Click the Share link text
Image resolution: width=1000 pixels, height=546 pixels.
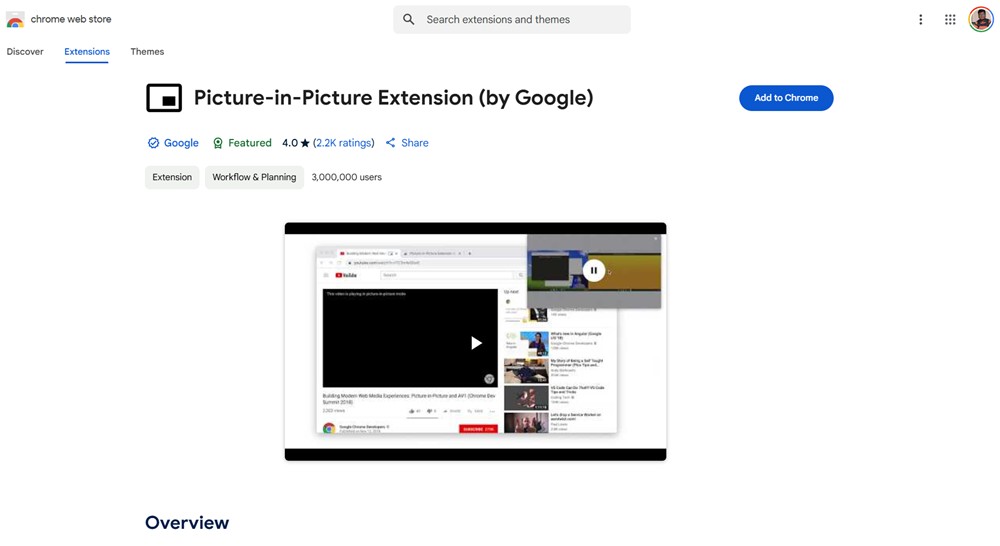pos(415,143)
